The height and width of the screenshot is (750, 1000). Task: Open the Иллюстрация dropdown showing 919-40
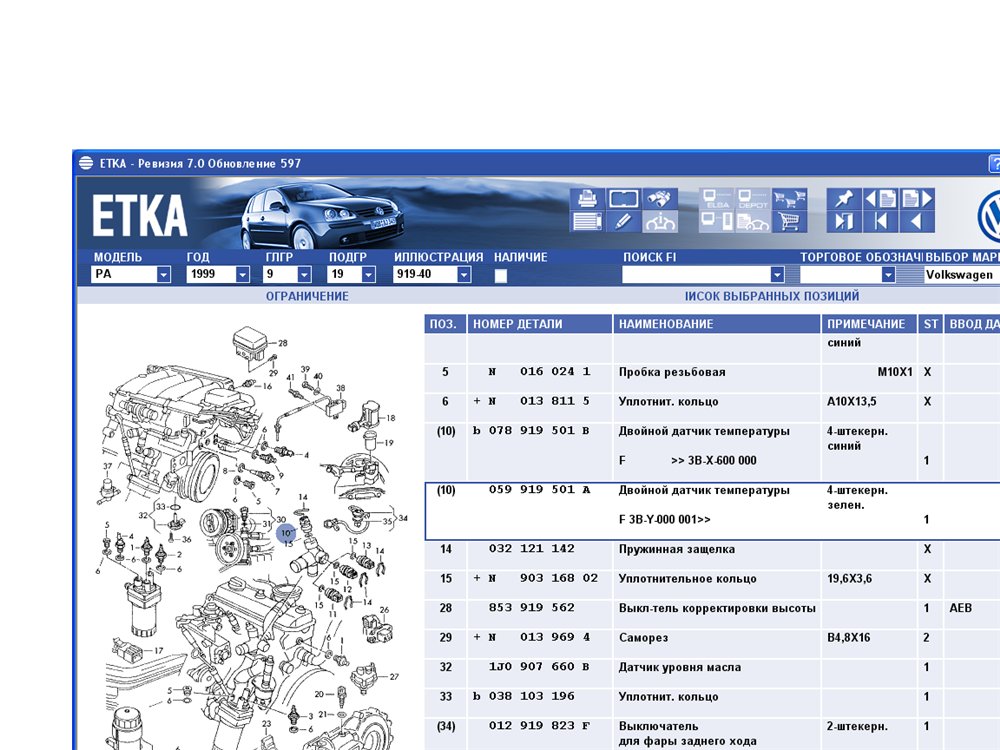click(x=464, y=274)
